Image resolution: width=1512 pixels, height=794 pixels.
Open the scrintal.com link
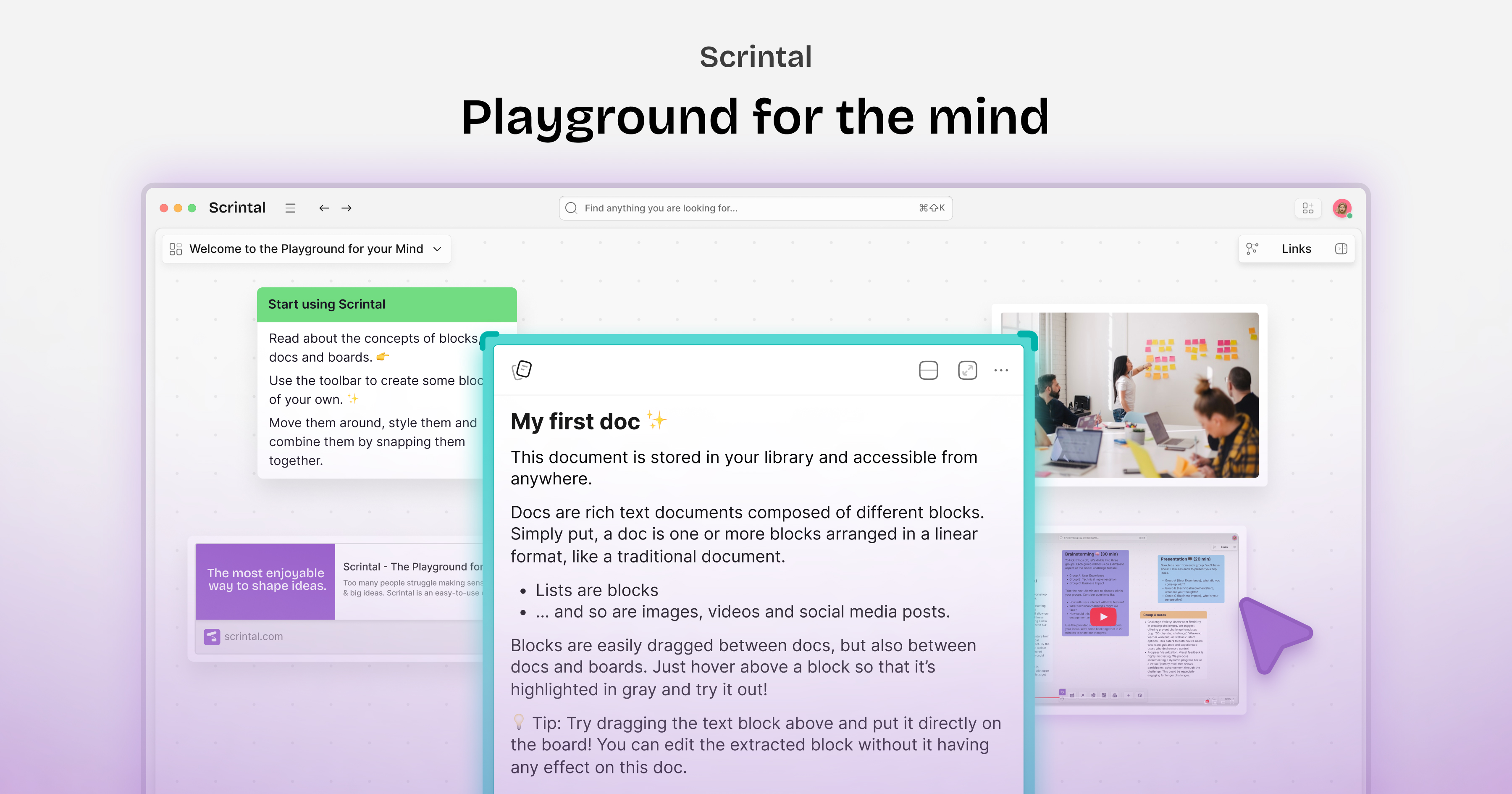click(x=253, y=636)
